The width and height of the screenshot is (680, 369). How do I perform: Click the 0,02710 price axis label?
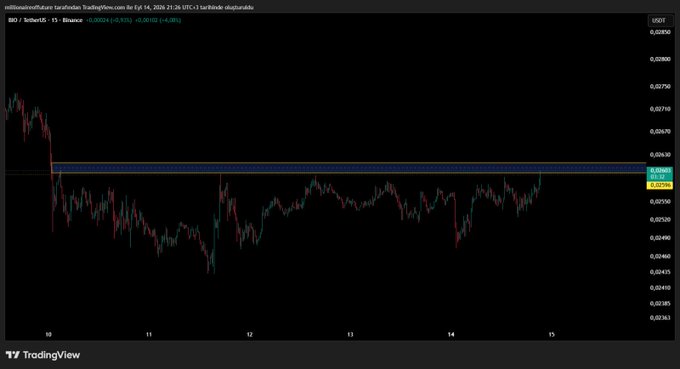point(660,109)
